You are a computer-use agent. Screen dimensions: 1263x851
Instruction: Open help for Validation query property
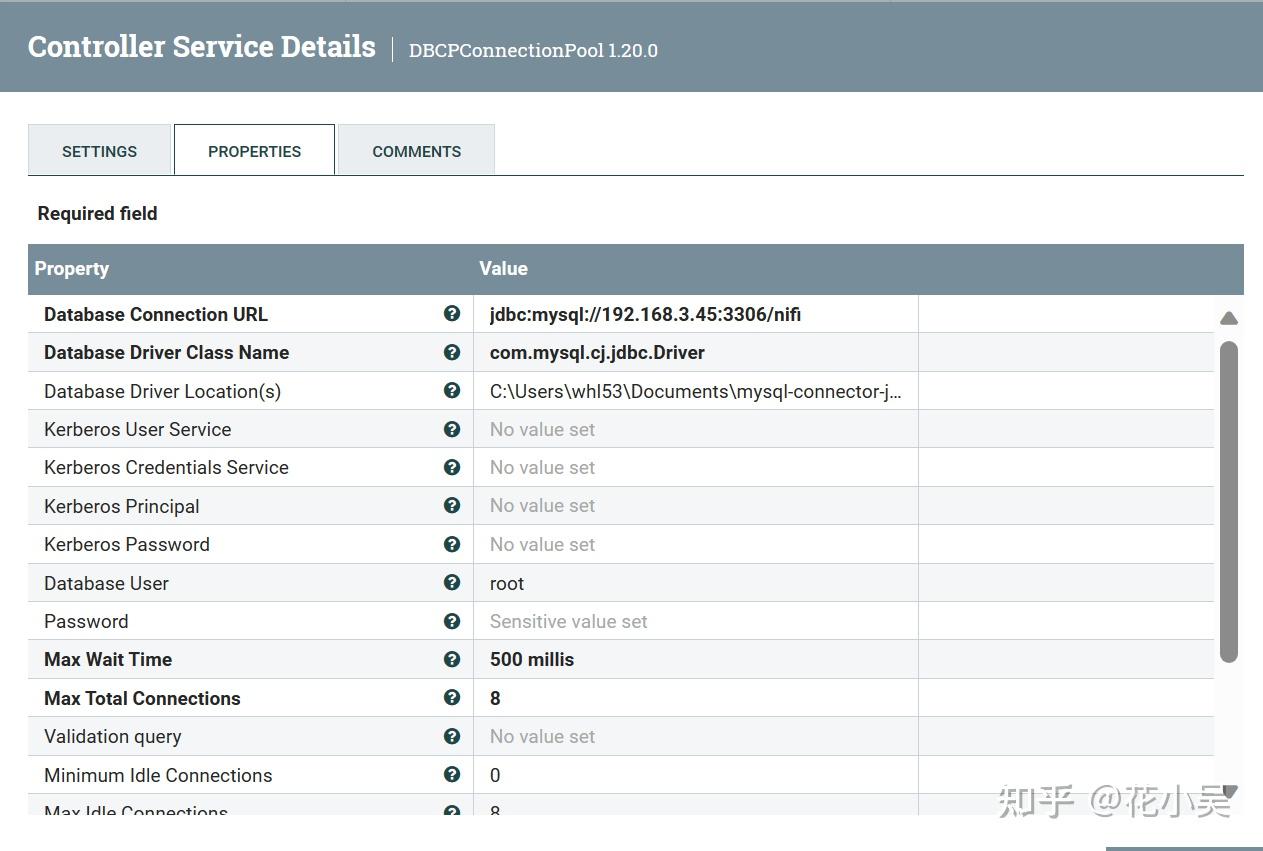point(452,736)
